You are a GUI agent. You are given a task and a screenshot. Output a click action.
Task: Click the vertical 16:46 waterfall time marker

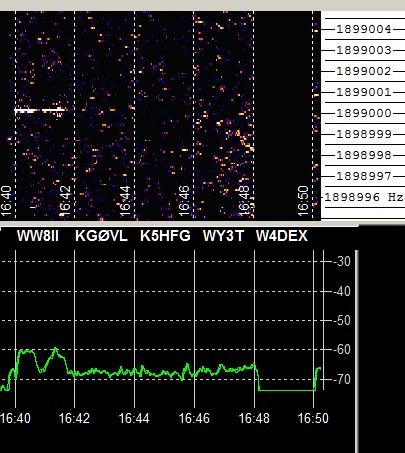[184, 201]
